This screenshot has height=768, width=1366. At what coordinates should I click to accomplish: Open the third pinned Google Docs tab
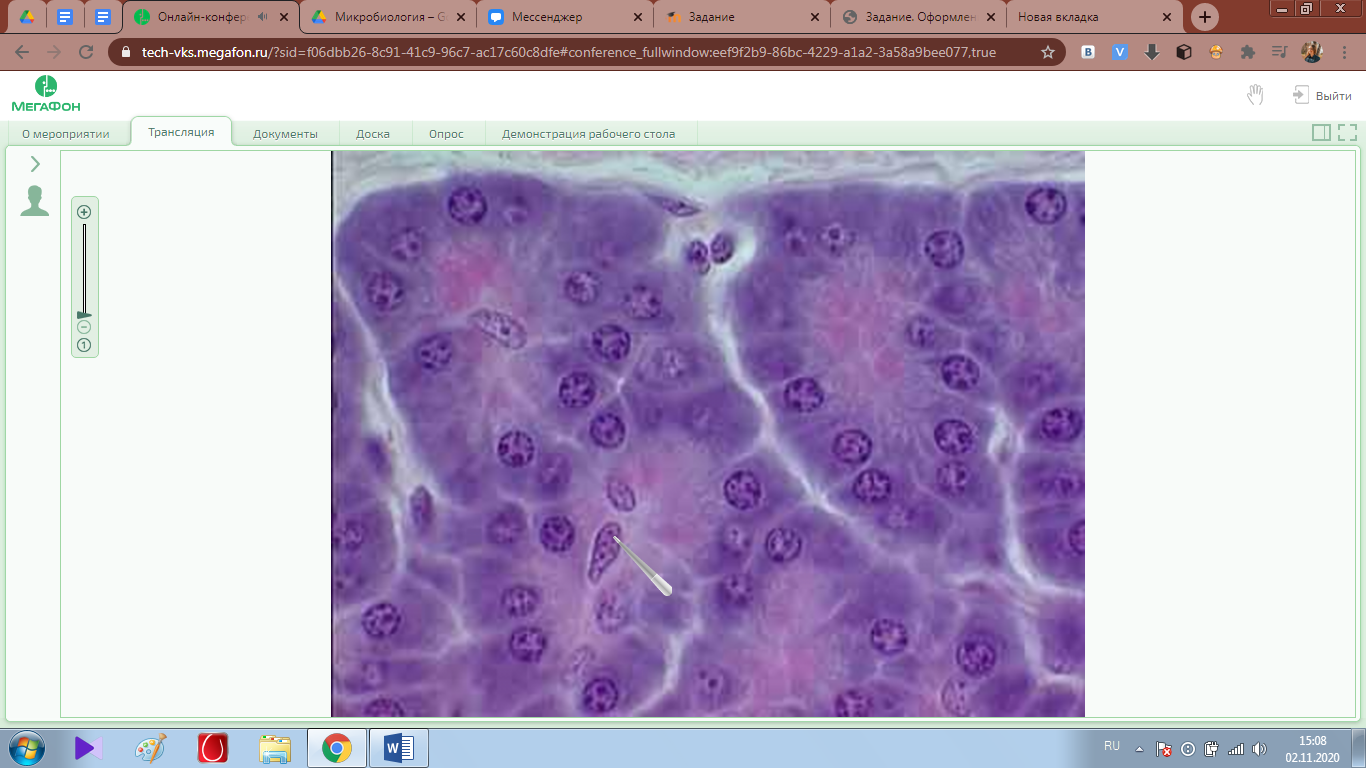[x=102, y=17]
